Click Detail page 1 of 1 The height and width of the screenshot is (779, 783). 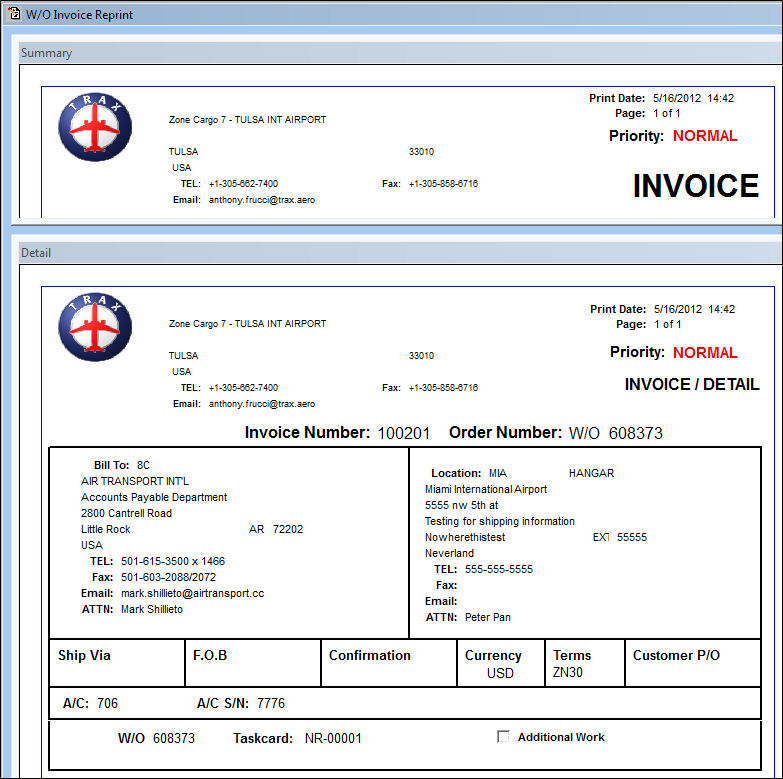(x=668, y=324)
